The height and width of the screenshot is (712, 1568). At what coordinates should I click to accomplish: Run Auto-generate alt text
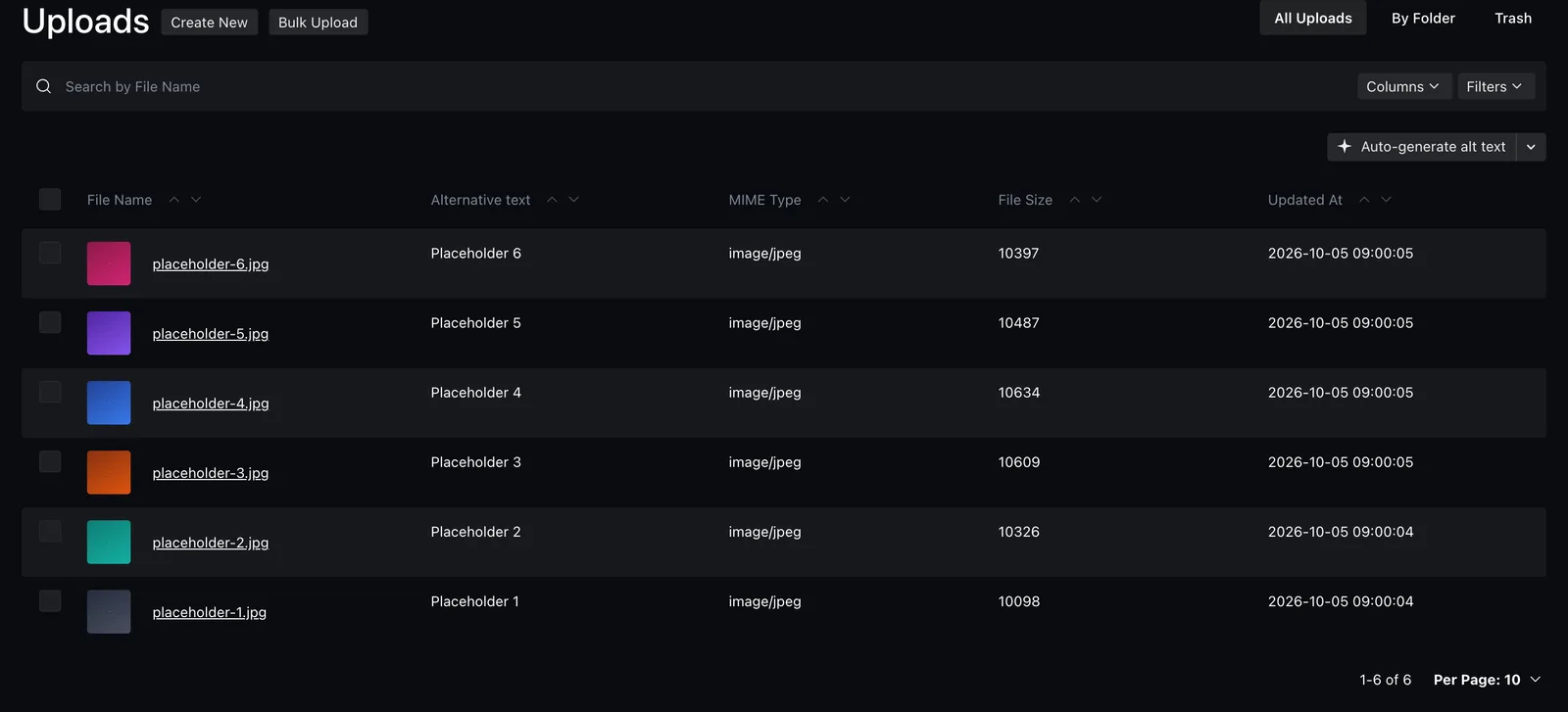click(1422, 147)
